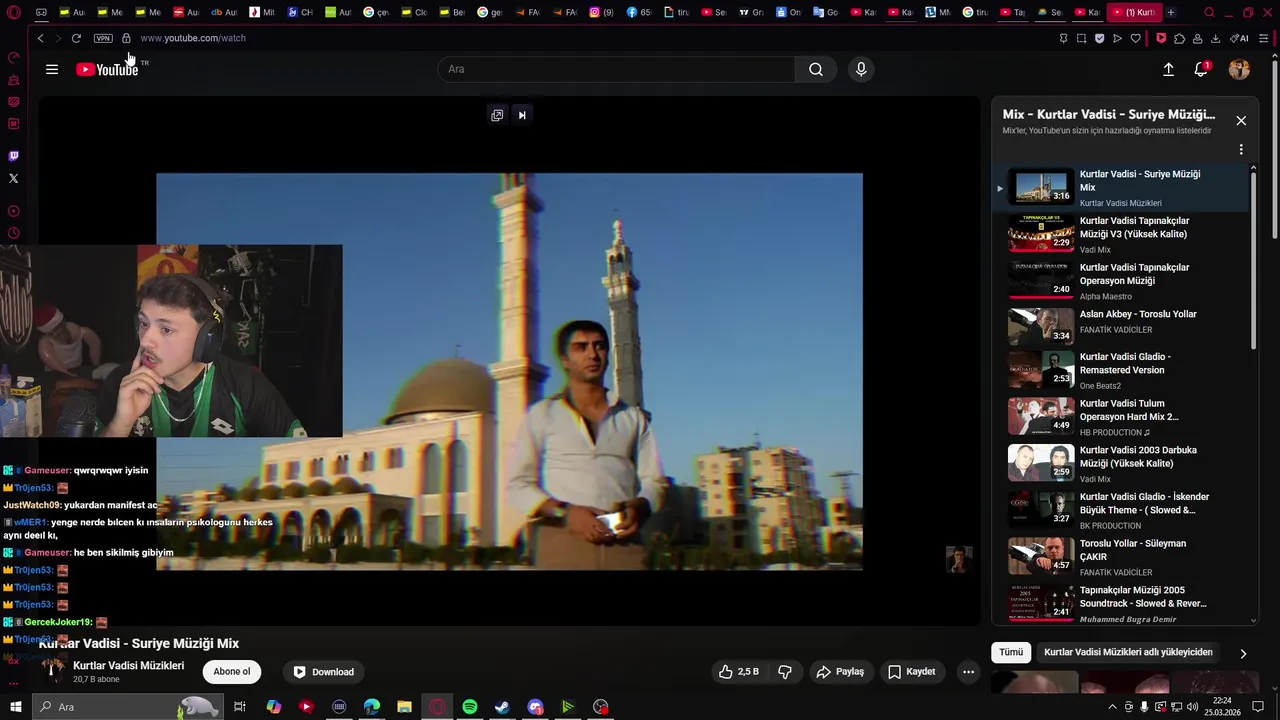Save the video with Kaydet

(x=911, y=672)
